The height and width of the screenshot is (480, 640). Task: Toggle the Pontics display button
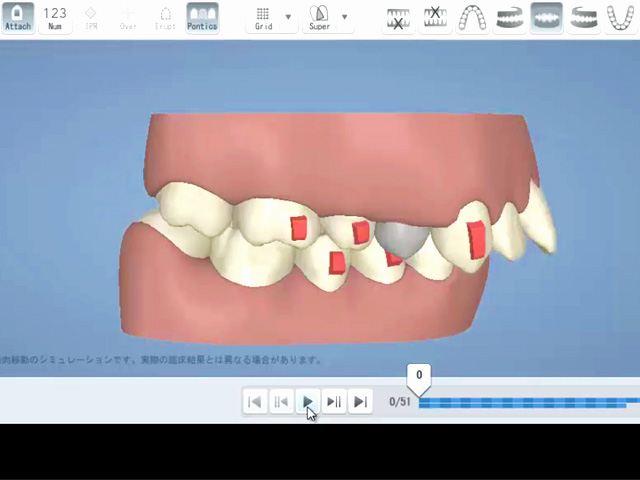coord(202,17)
